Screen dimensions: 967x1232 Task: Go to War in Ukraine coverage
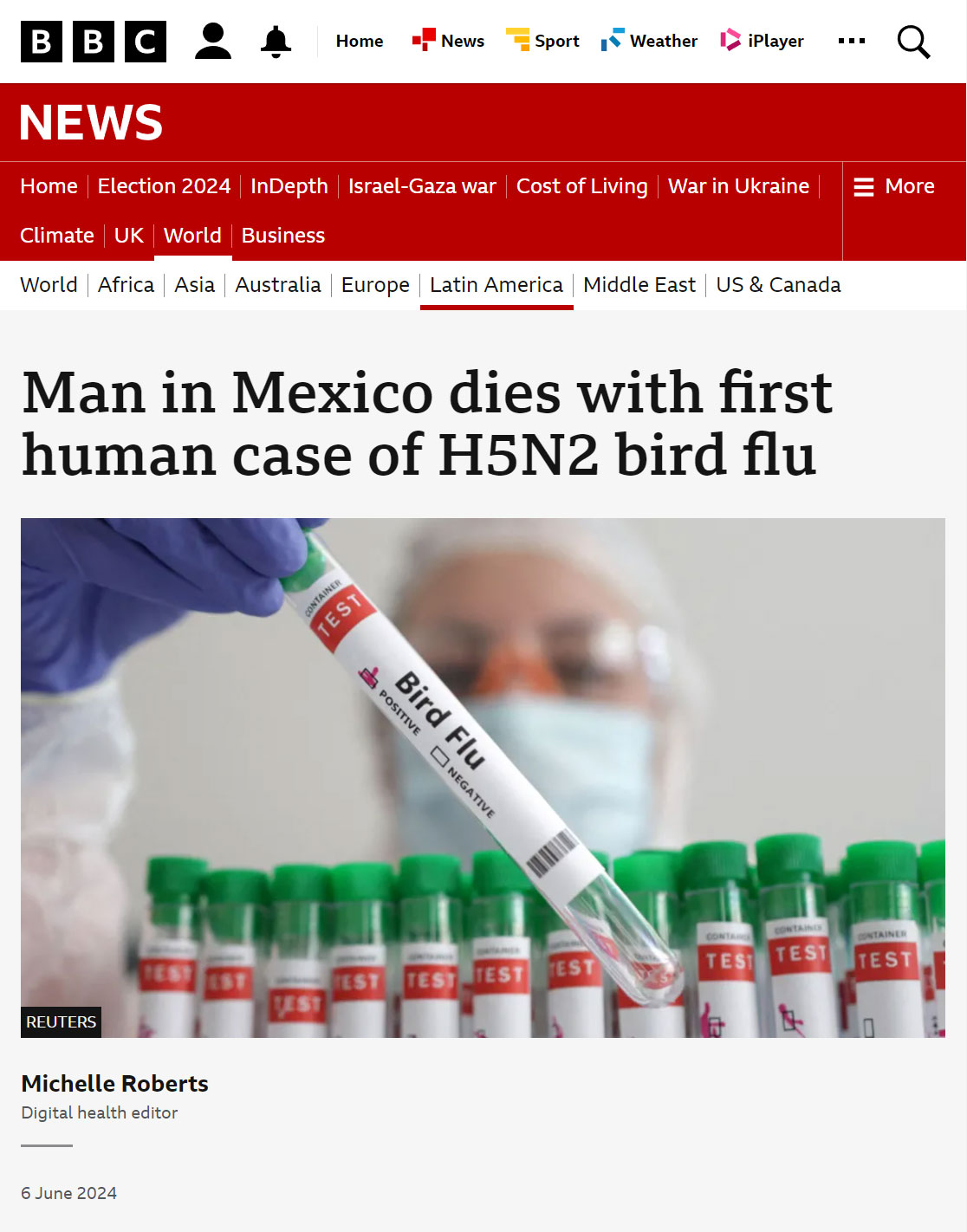point(738,186)
